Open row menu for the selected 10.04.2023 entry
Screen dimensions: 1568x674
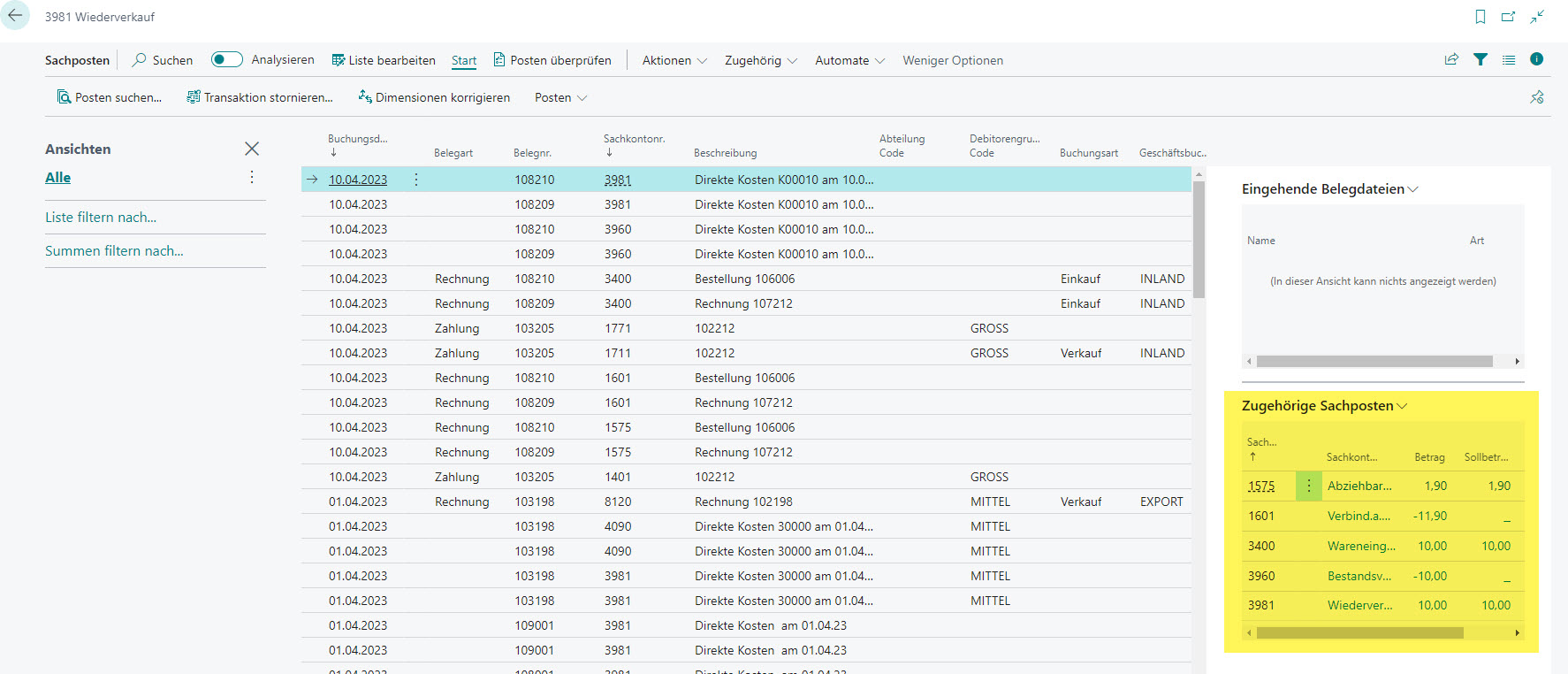416,180
